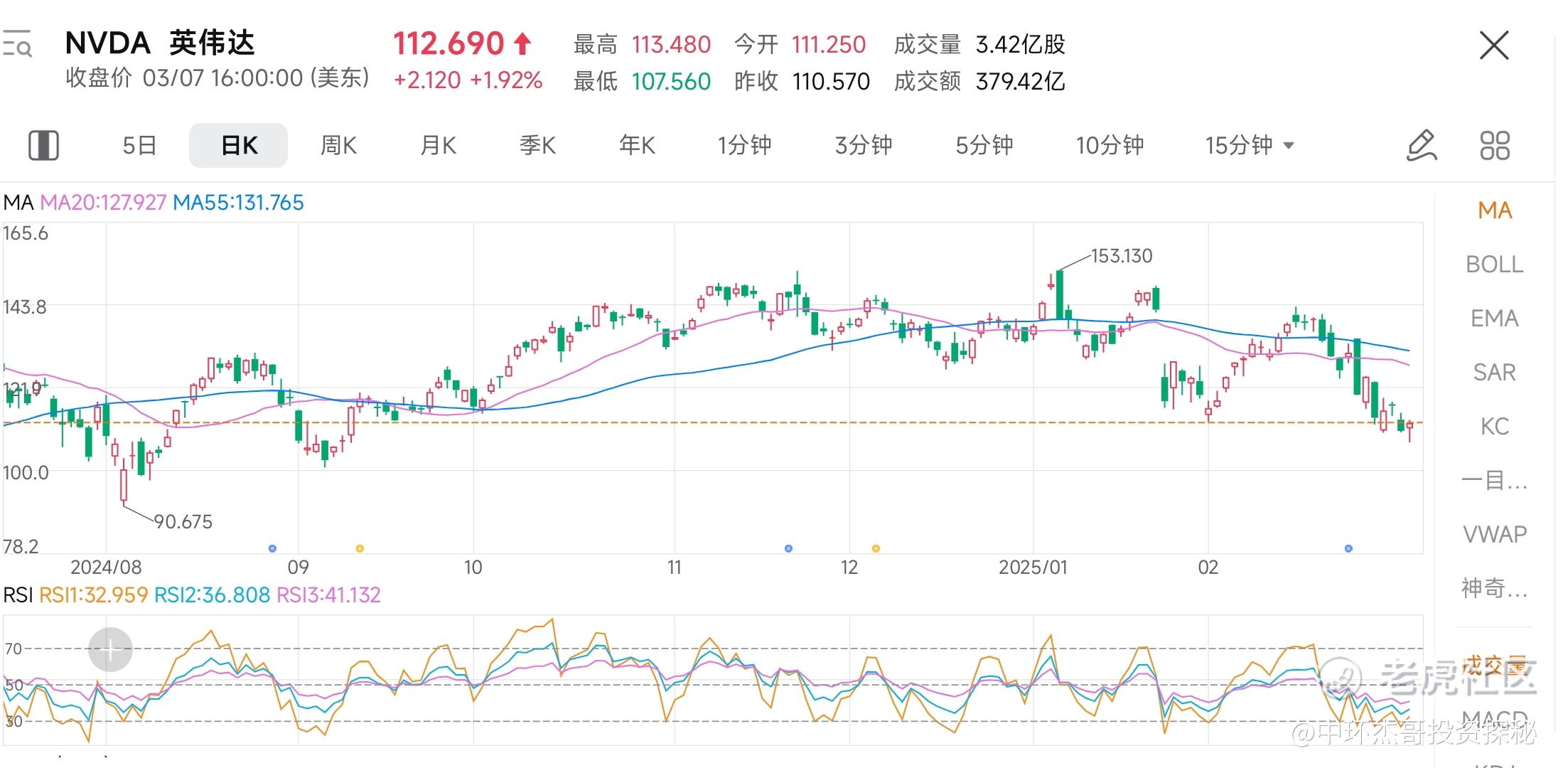This screenshot has width=1568, height=768.
Task: Click the blue event dot near 09
Action: click(x=272, y=548)
